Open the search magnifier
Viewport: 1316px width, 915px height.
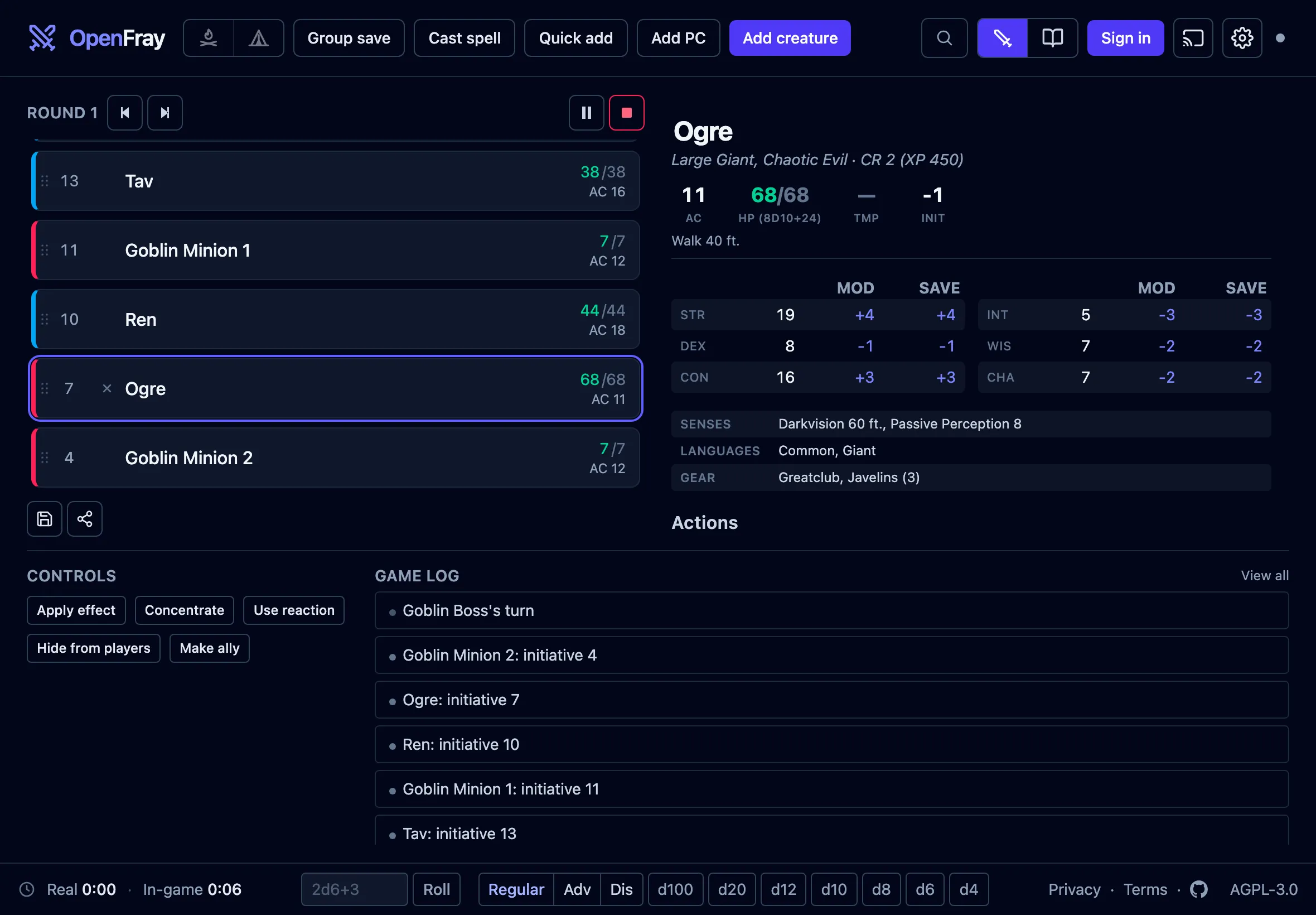944,38
